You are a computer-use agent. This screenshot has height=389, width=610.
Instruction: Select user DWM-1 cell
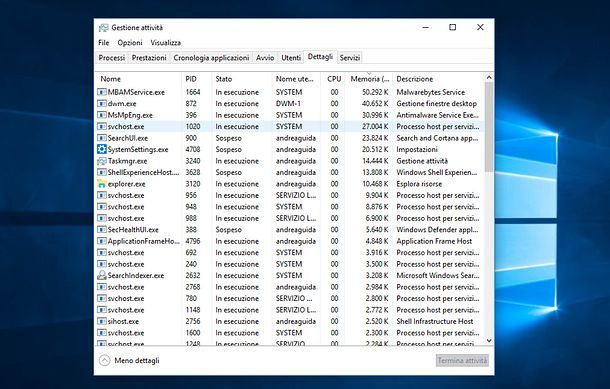click(x=288, y=103)
